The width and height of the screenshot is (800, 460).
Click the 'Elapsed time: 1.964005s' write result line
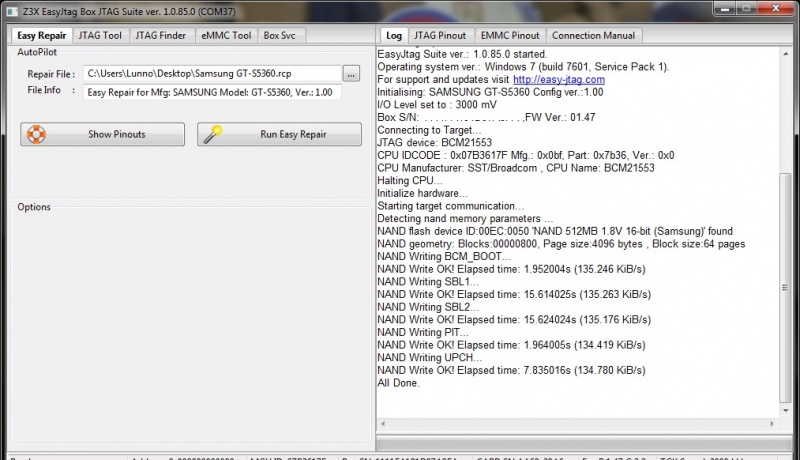click(x=511, y=345)
